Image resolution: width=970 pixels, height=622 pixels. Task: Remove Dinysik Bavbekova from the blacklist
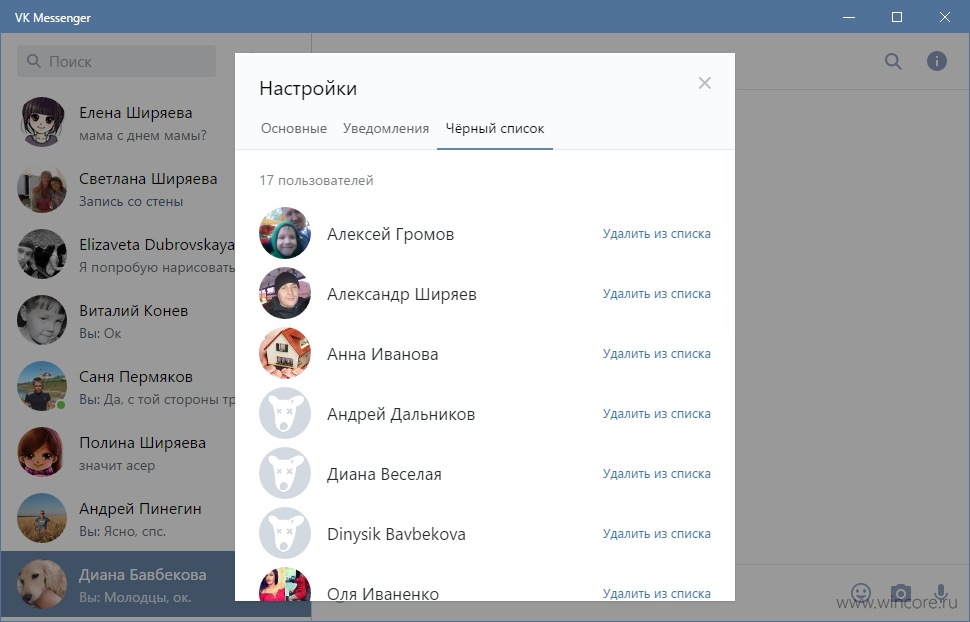pos(656,534)
